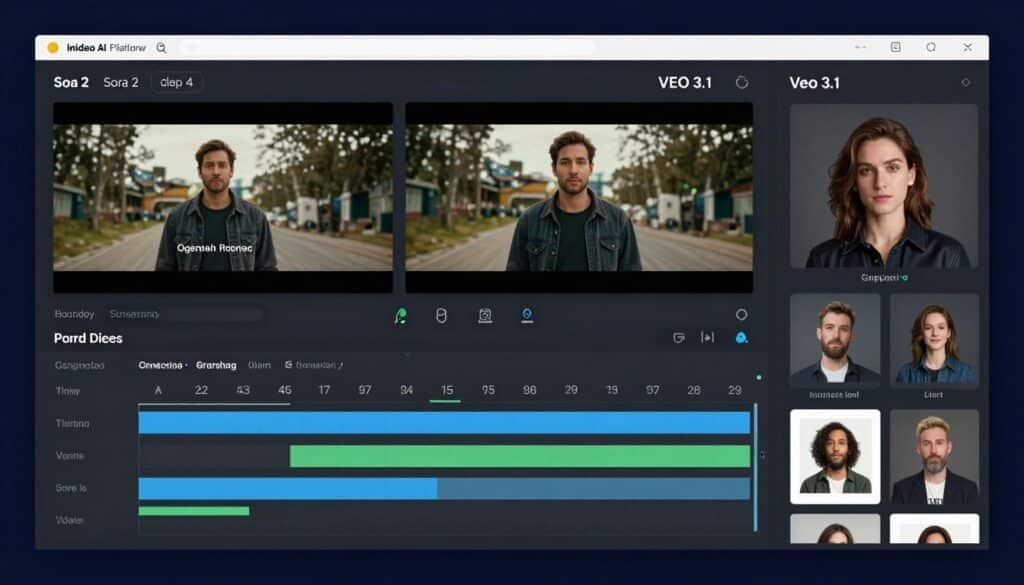Choose the Liert woman portrait thumbnail

(x=935, y=339)
